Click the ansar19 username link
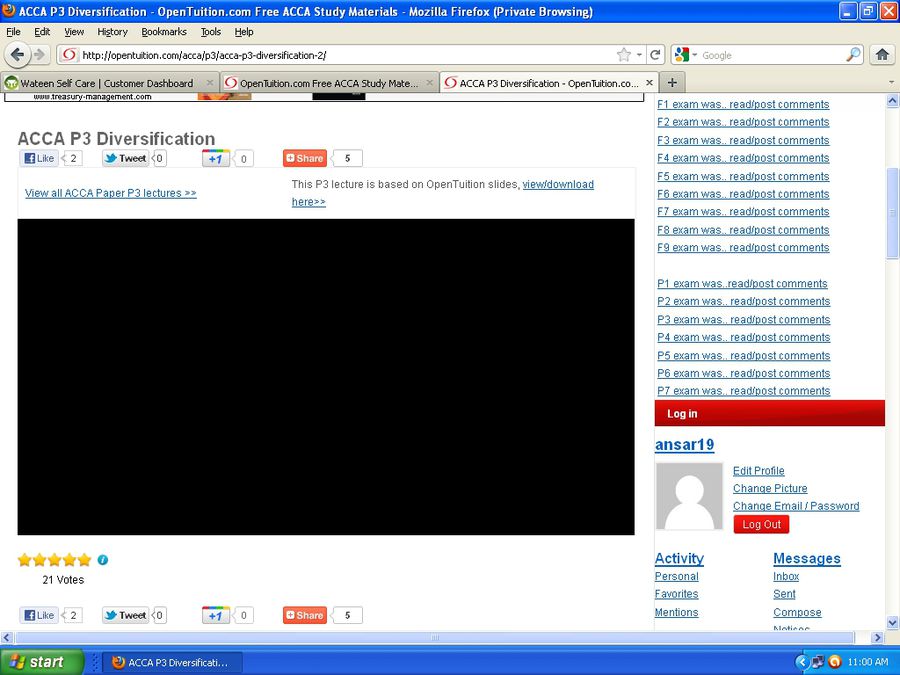This screenshot has height=675, width=900. click(x=685, y=445)
